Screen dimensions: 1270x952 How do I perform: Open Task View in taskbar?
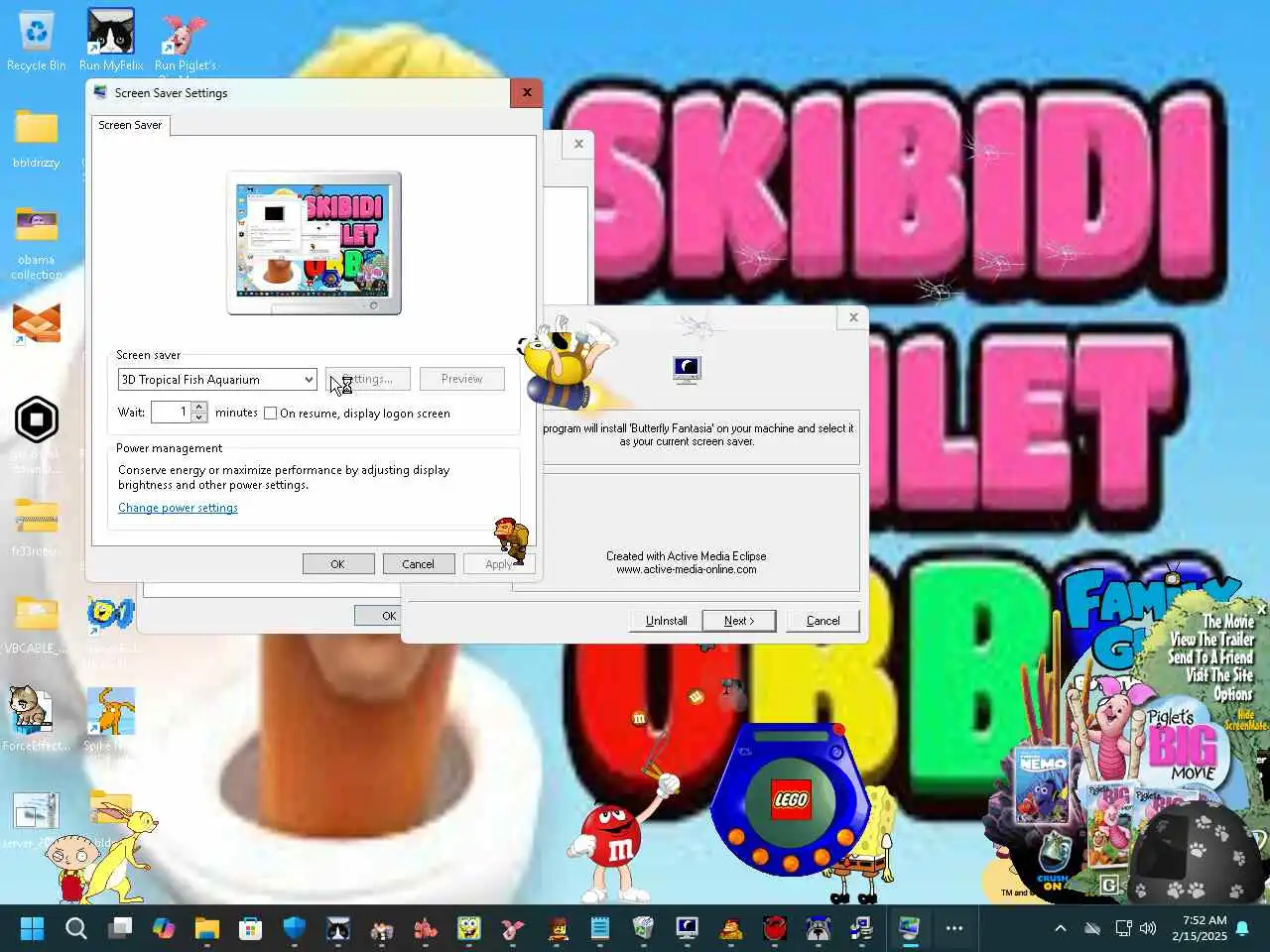[121, 928]
